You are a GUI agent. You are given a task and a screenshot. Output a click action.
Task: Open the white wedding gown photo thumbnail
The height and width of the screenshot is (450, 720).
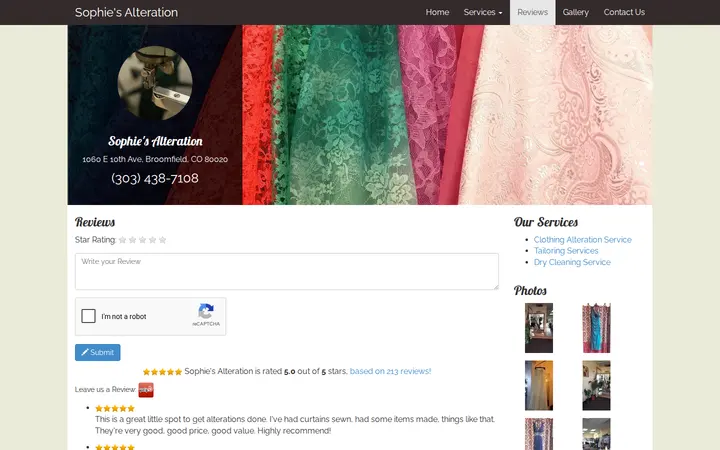click(539, 385)
